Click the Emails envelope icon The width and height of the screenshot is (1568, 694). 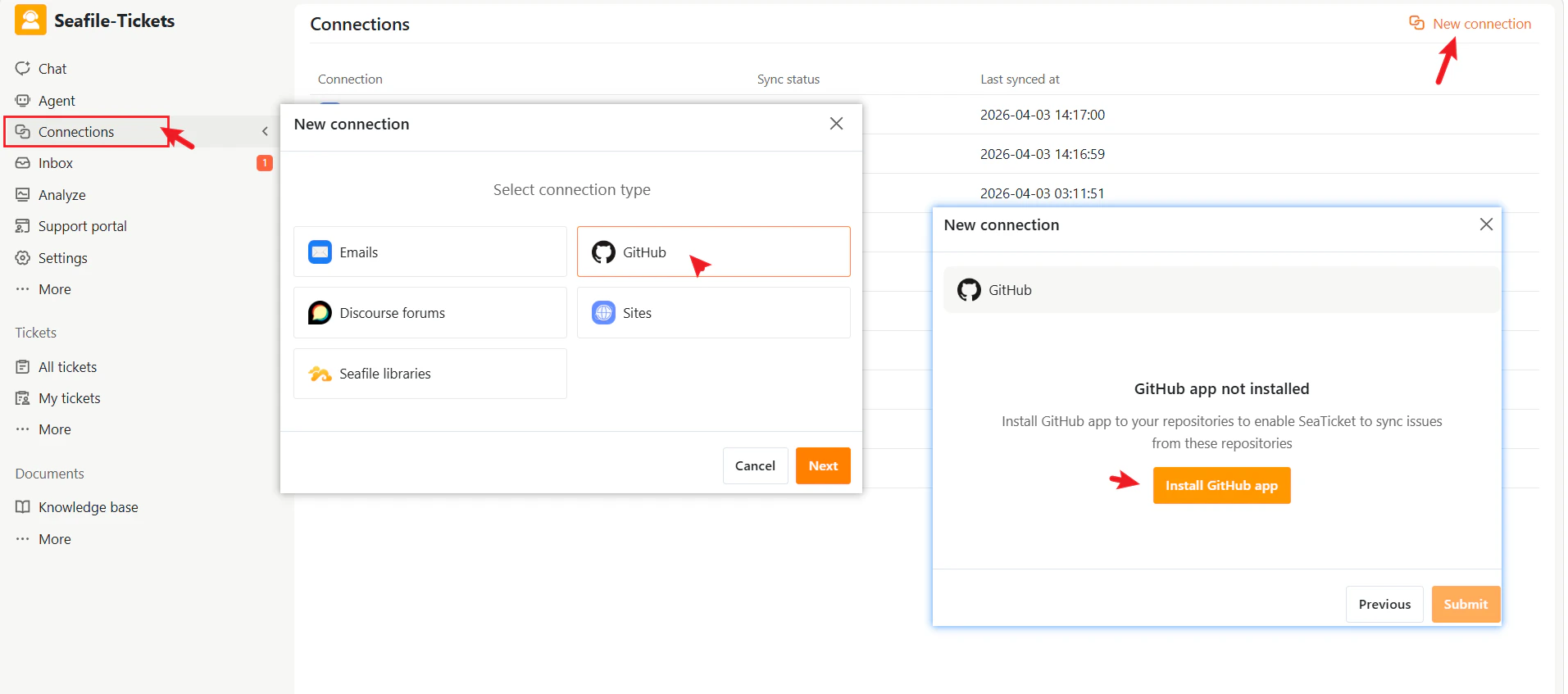coord(320,252)
